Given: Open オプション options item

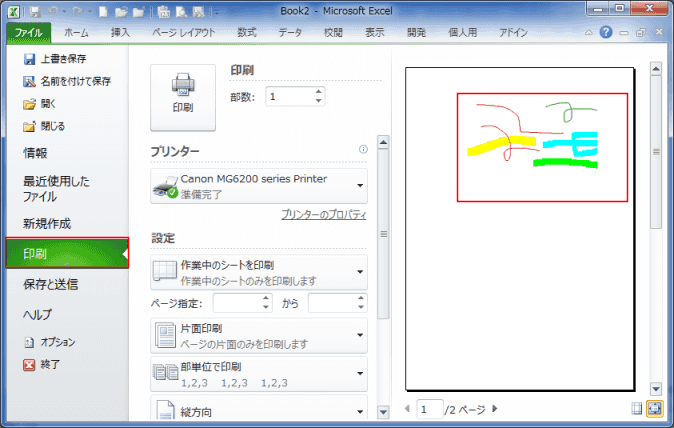Looking at the screenshot, I should (x=49, y=342).
